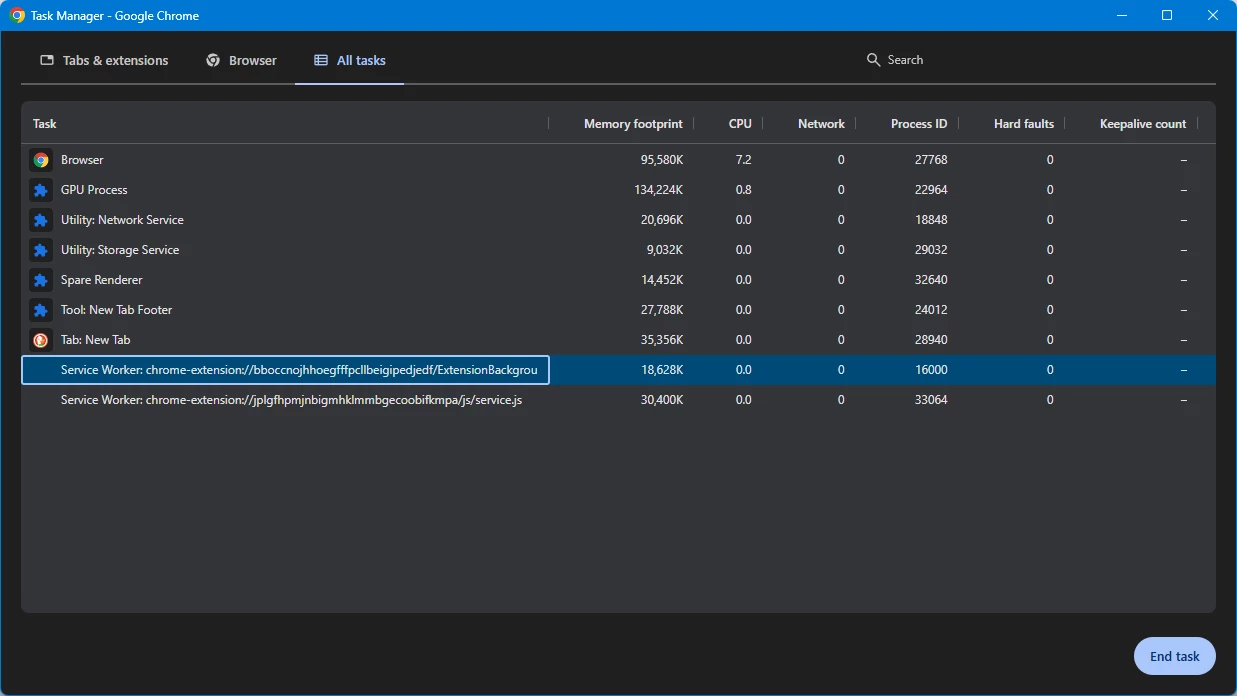This screenshot has width=1237, height=696.
Task: Click the End task button
Action: pos(1175,656)
